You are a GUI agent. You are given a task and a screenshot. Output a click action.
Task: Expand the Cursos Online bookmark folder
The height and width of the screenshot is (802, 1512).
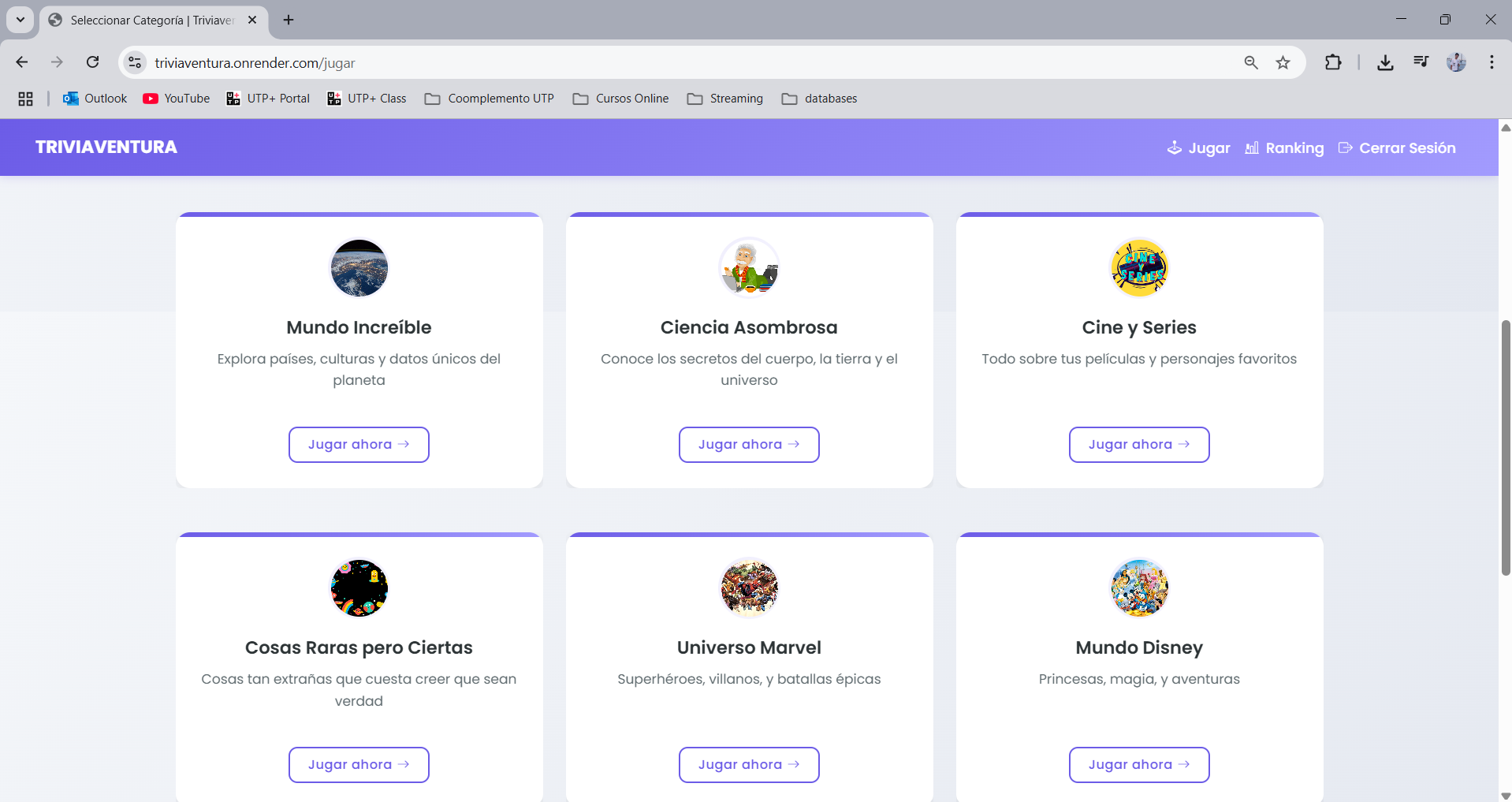click(620, 99)
